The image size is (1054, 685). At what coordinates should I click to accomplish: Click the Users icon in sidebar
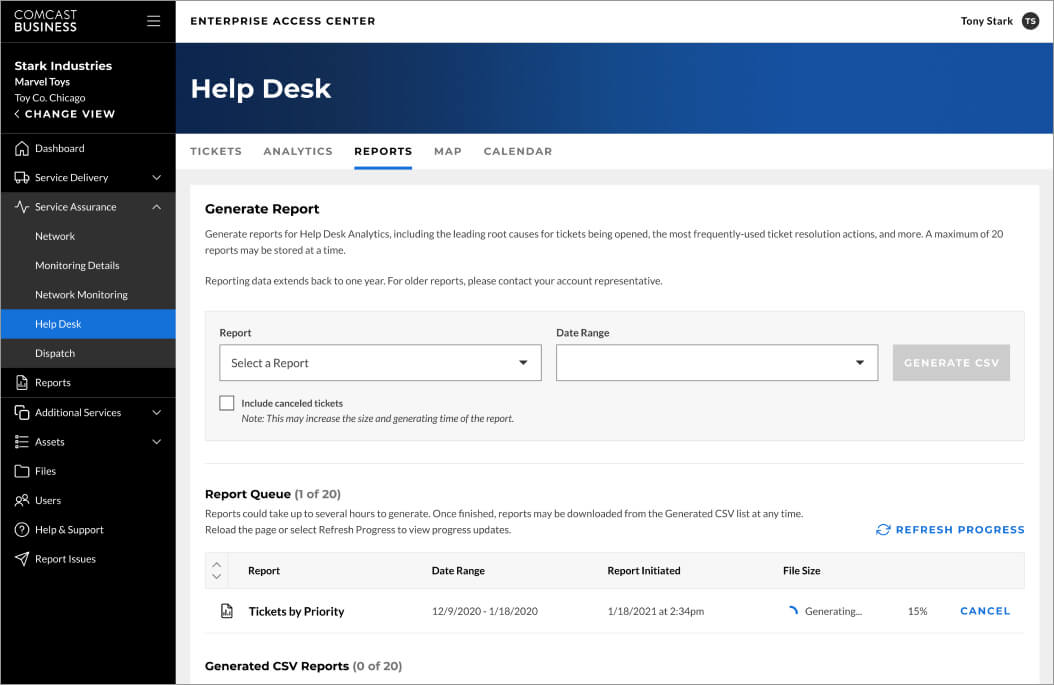tap(22, 500)
